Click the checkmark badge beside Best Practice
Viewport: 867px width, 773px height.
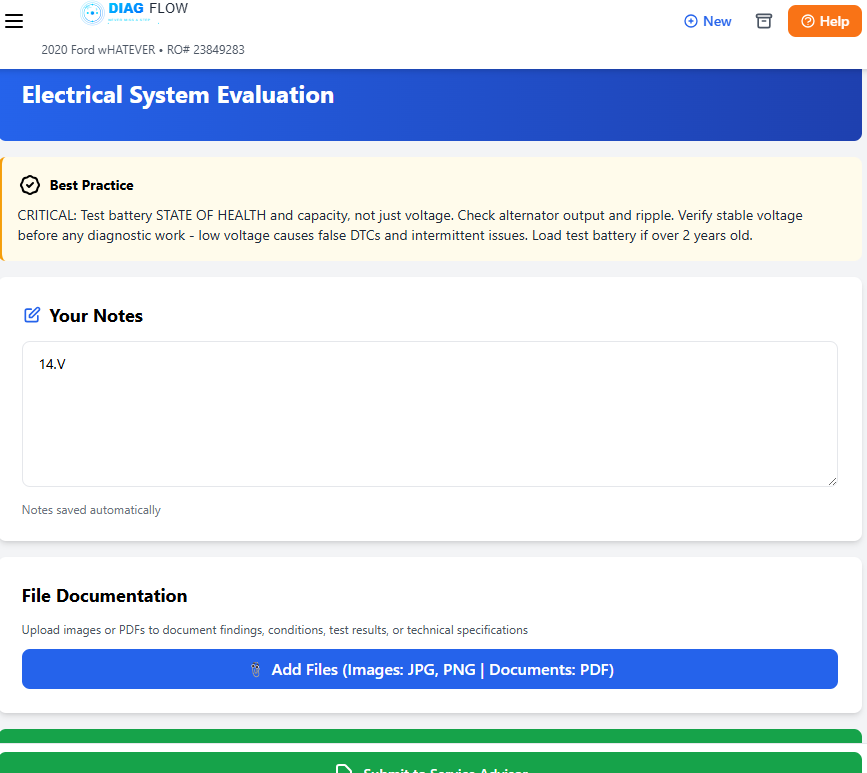pyautogui.click(x=30, y=184)
